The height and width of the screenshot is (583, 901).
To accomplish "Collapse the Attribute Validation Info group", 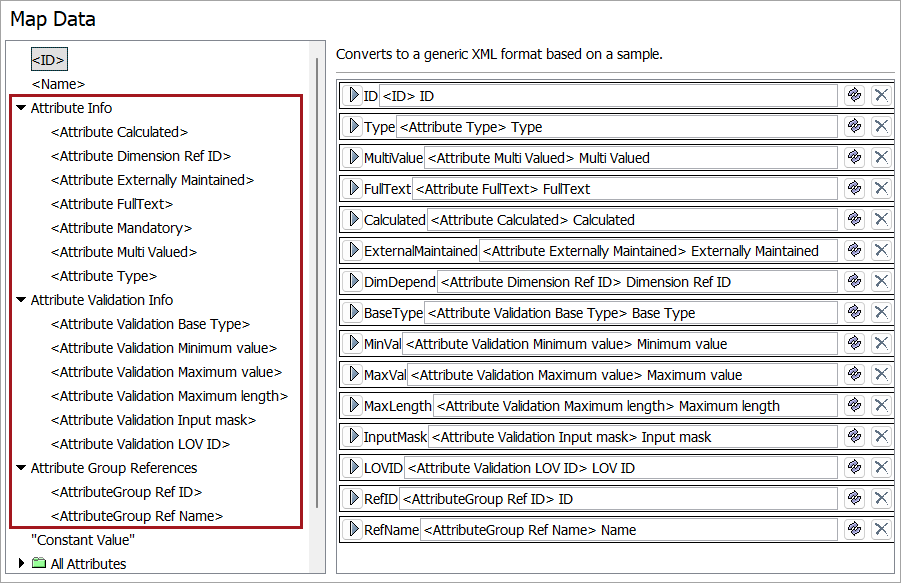I will click(x=21, y=300).
